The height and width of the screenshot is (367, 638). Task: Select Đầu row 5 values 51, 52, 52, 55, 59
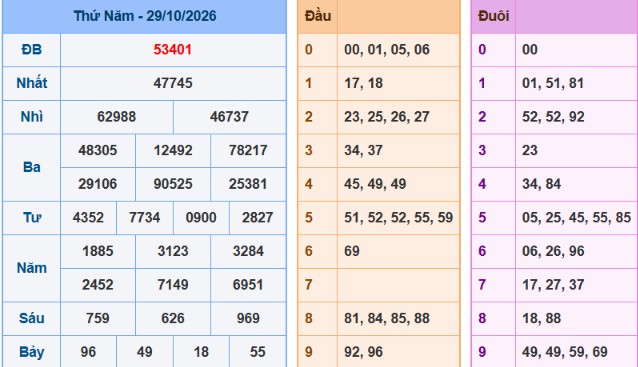click(x=398, y=217)
